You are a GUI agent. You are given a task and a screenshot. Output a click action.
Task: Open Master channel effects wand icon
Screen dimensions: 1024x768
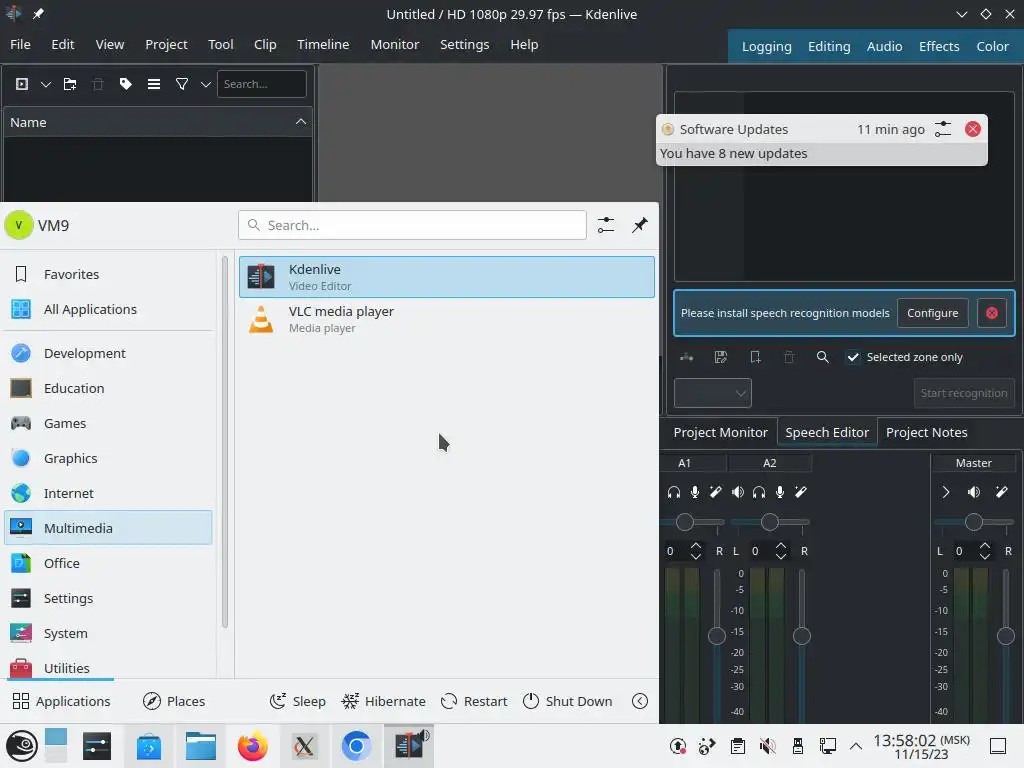click(1002, 492)
